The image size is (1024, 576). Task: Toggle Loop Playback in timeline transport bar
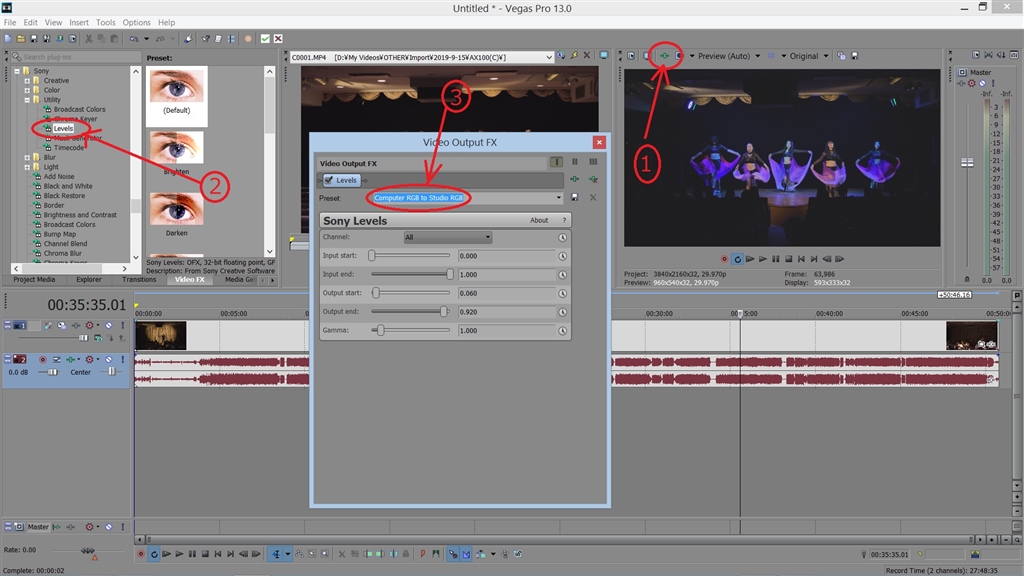click(154, 554)
